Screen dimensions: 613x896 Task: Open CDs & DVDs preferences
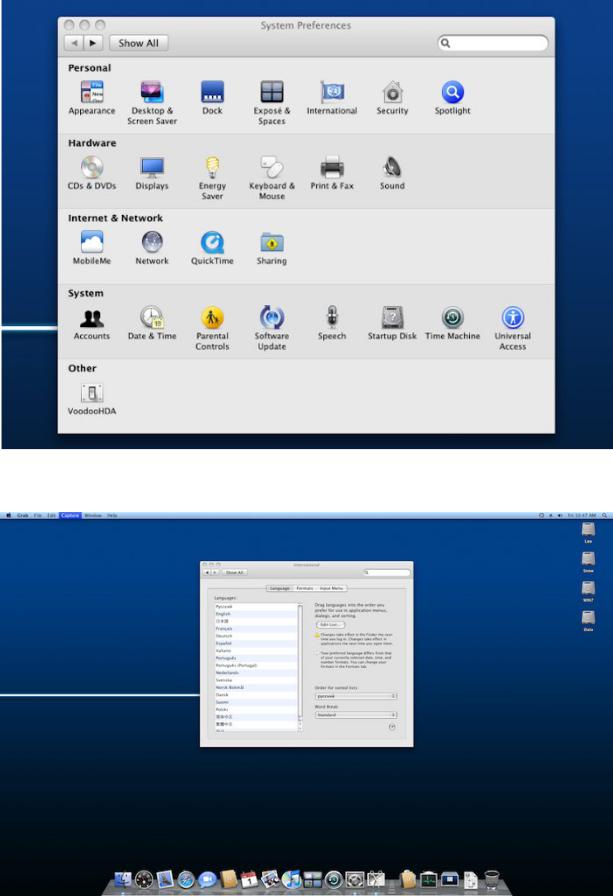coord(92,173)
